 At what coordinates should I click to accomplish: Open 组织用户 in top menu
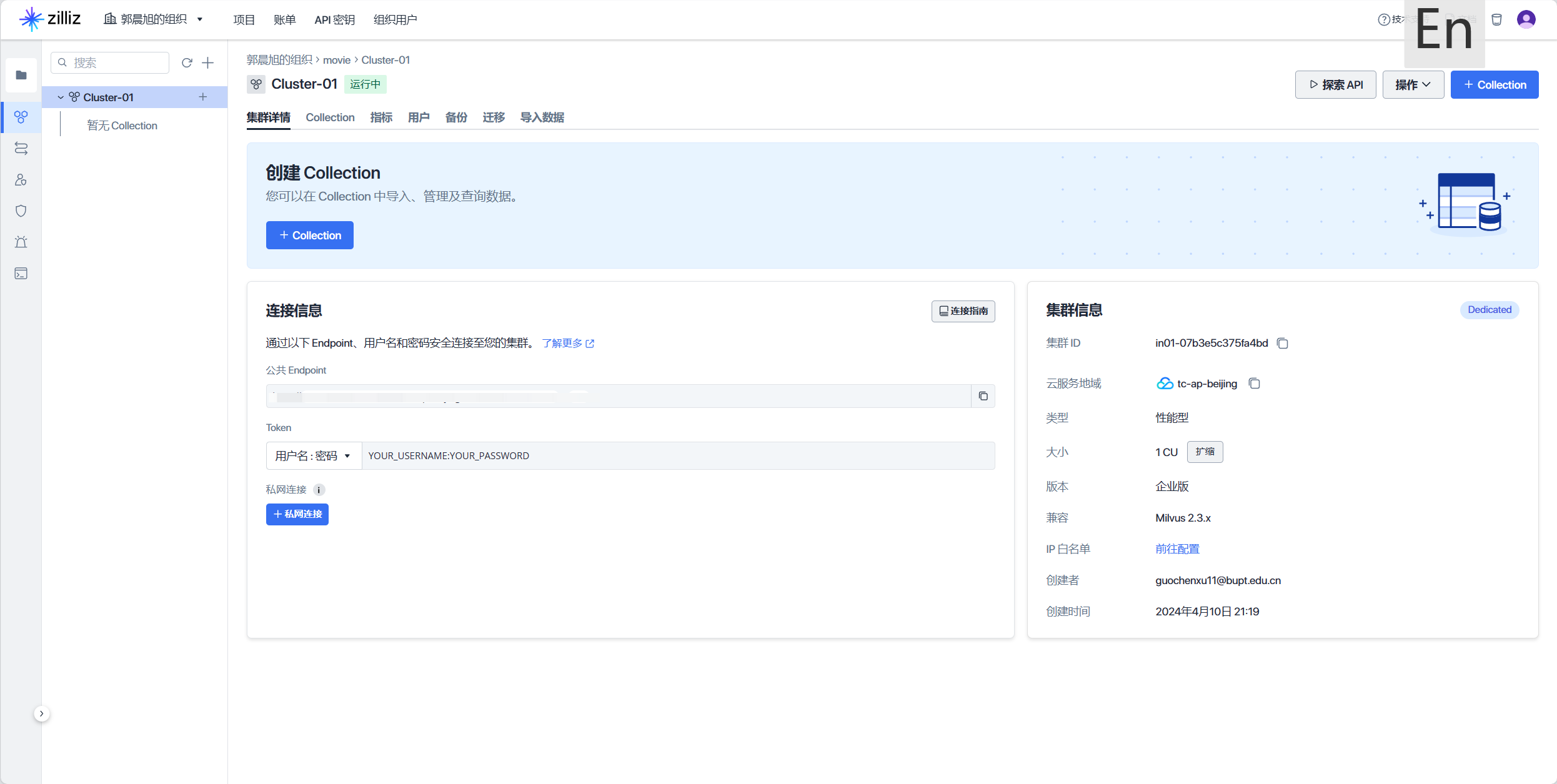395,19
